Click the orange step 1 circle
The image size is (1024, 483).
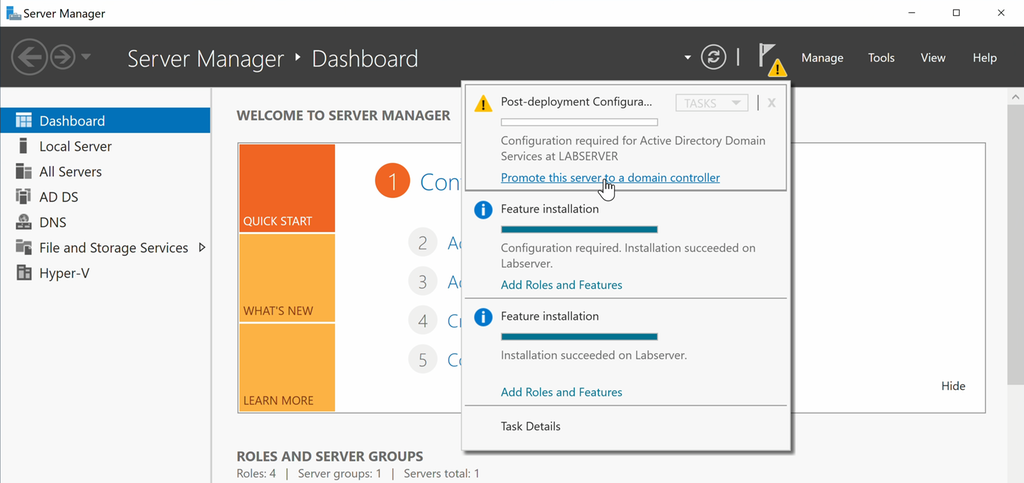[x=392, y=182]
